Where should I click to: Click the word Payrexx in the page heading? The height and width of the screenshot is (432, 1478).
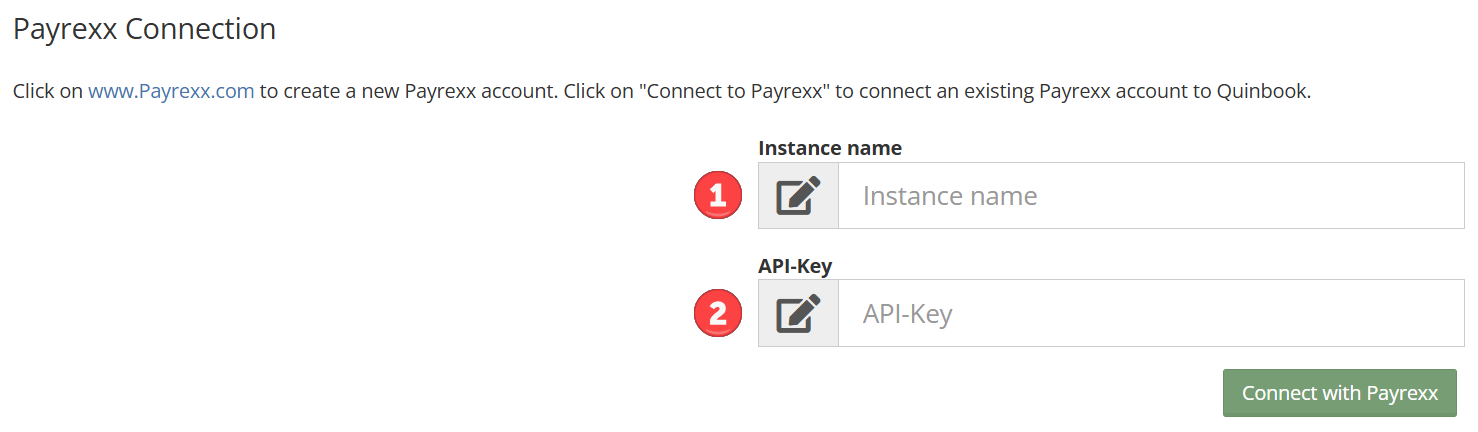click(x=66, y=29)
